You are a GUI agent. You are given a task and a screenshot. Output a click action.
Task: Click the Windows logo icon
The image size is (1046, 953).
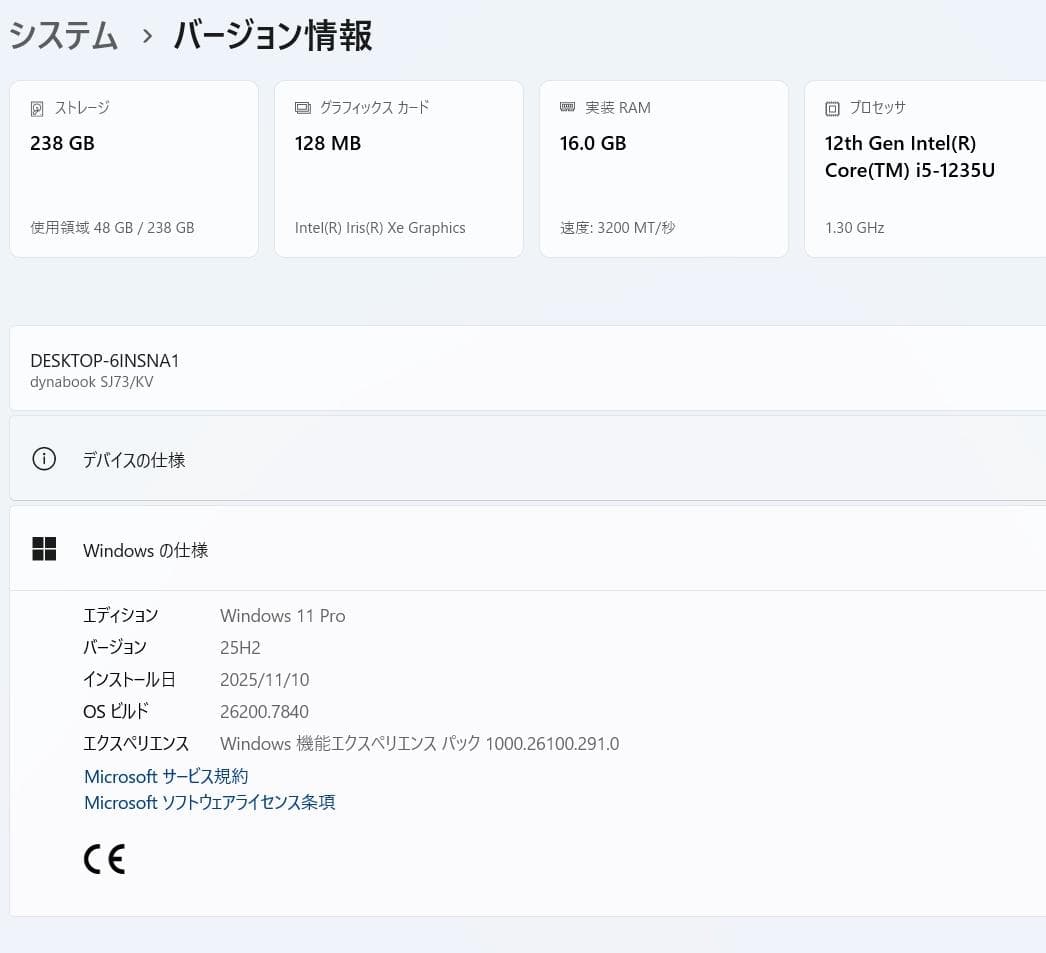click(44, 549)
